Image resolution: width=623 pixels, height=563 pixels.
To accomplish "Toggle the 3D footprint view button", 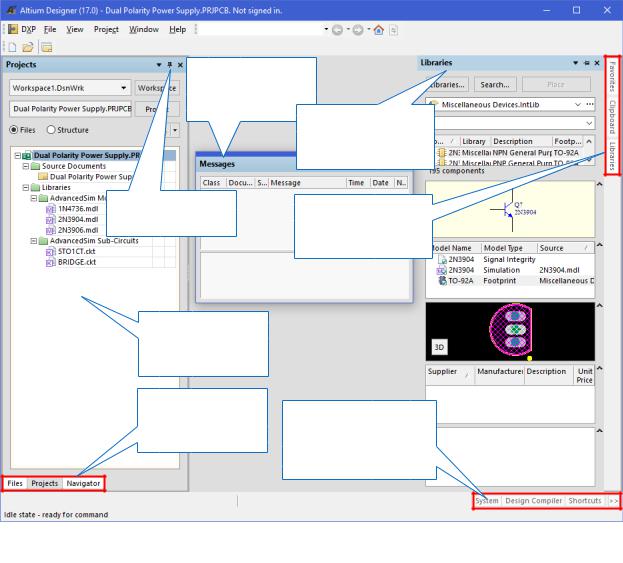I will tap(439, 347).
